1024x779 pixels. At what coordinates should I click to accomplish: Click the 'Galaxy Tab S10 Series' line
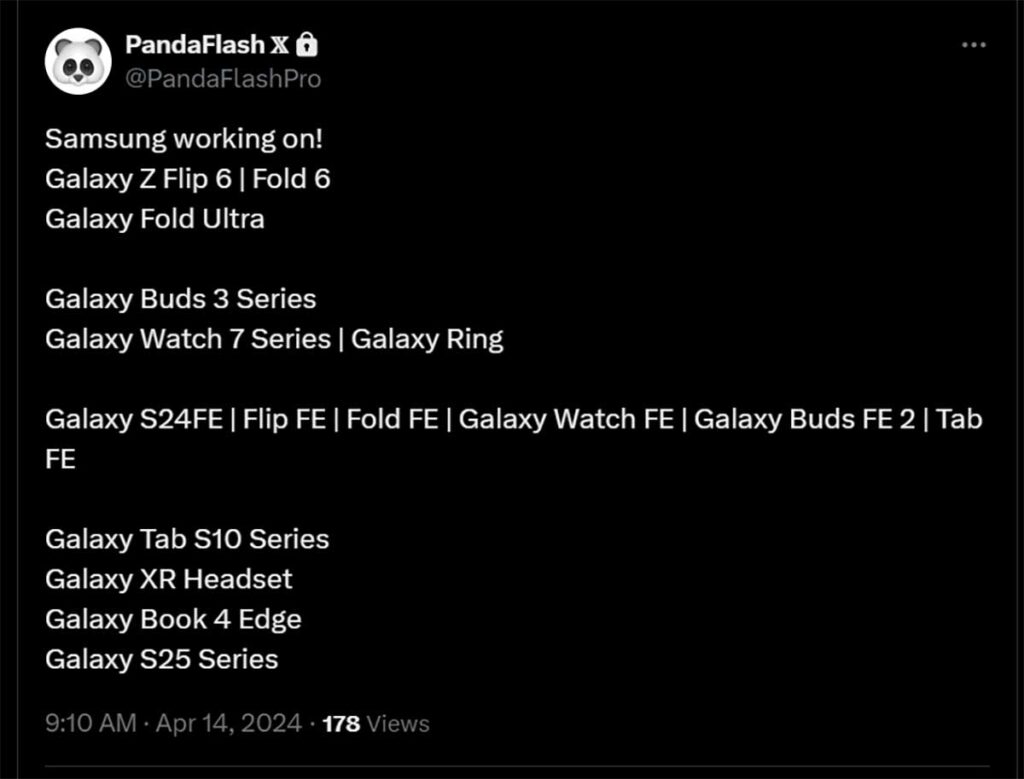point(187,539)
